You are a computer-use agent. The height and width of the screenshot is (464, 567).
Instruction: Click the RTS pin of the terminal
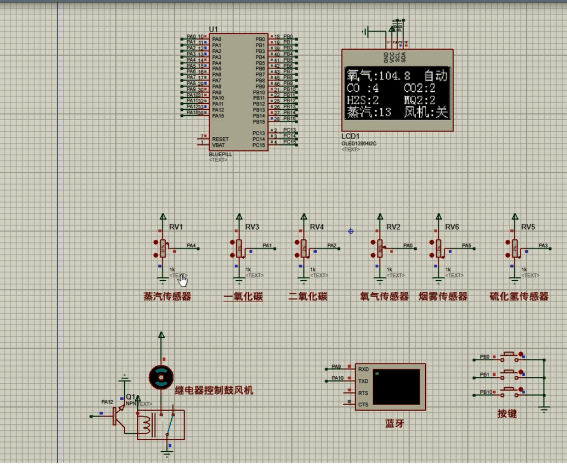coord(363,393)
